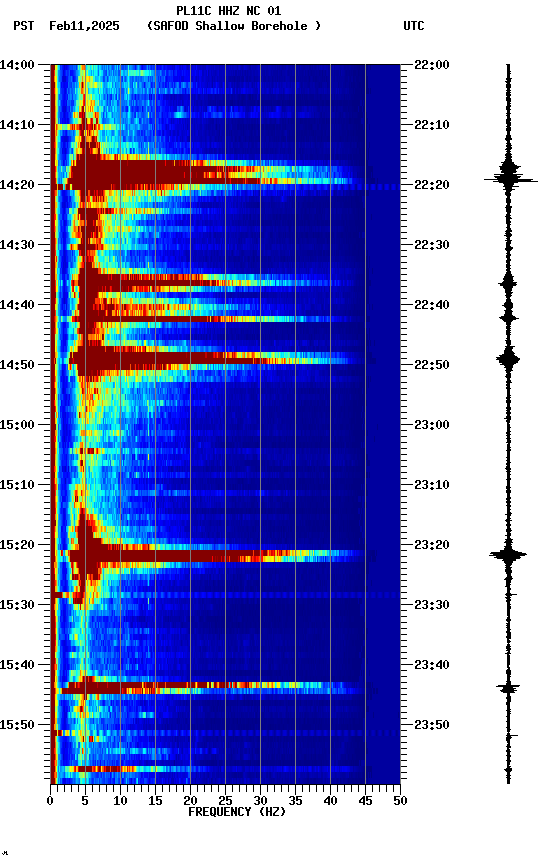Click the 22:50 UTC time label

point(432,365)
